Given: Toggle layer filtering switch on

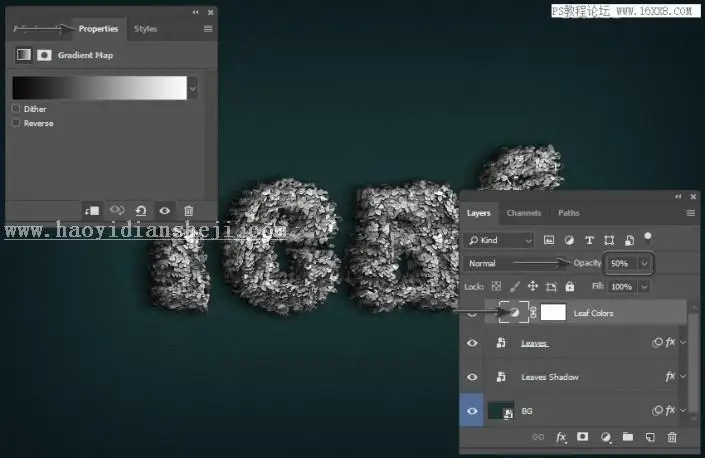Looking at the screenshot, I should click(648, 238).
